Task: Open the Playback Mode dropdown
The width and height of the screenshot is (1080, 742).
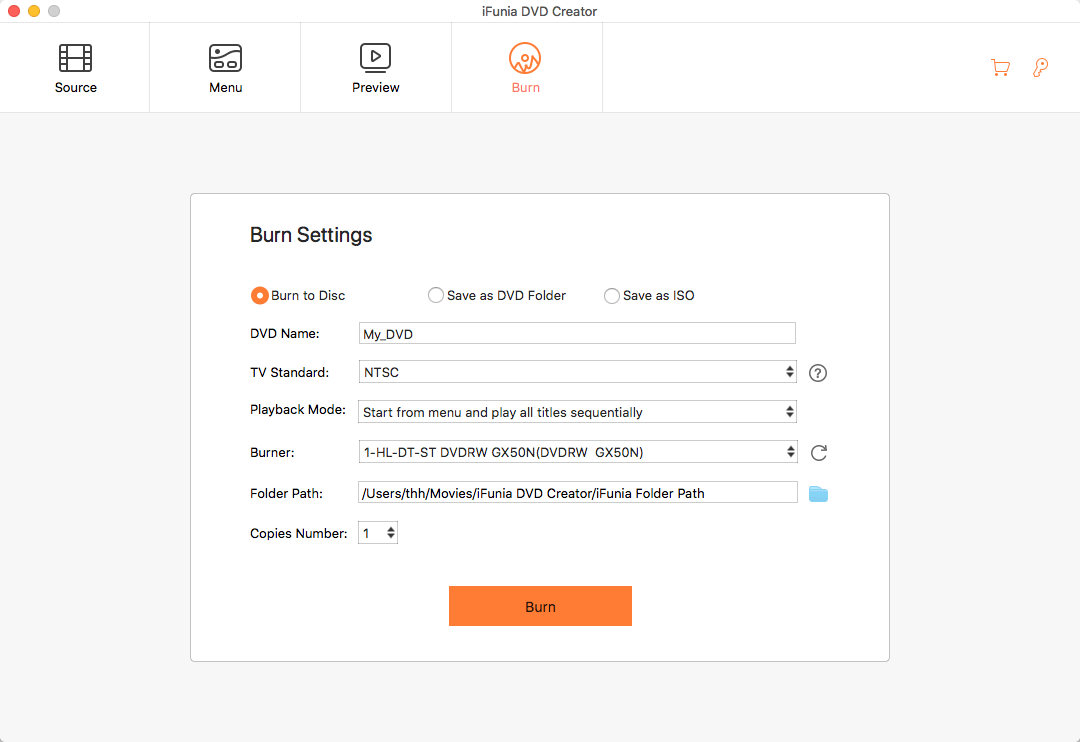Action: [x=577, y=412]
